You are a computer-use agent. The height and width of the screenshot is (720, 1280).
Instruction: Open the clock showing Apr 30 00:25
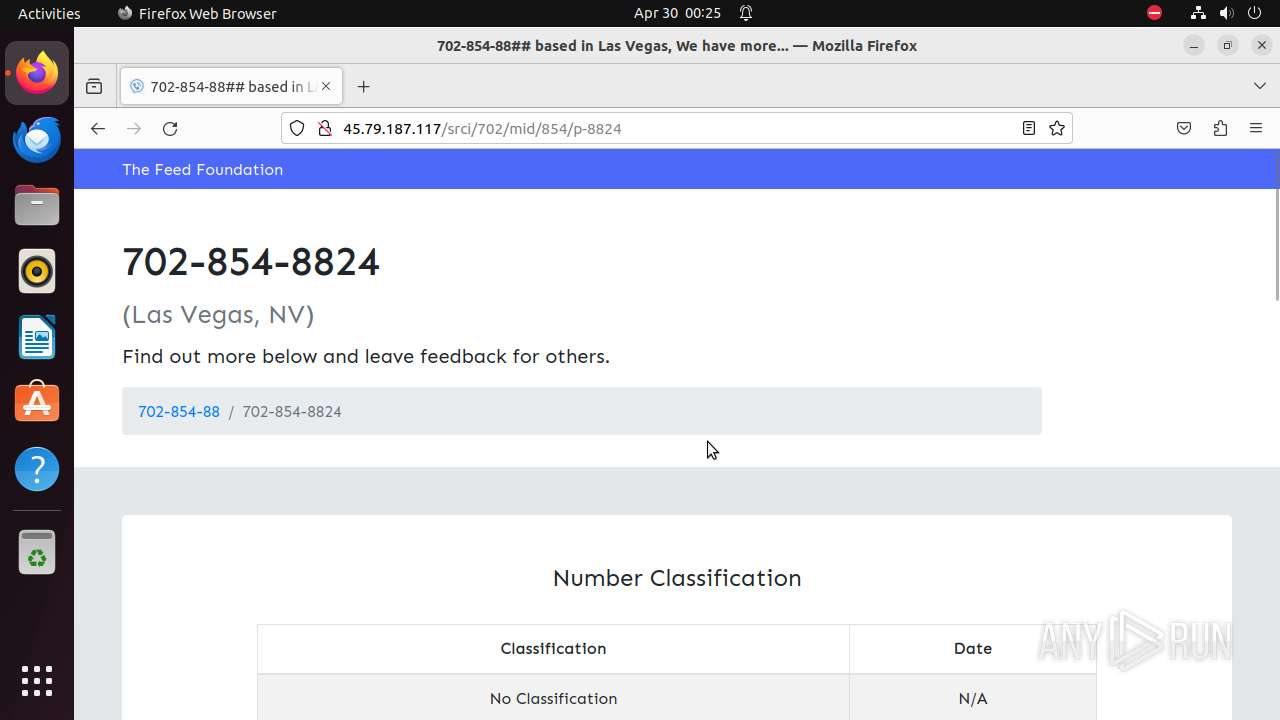tap(677, 13)
